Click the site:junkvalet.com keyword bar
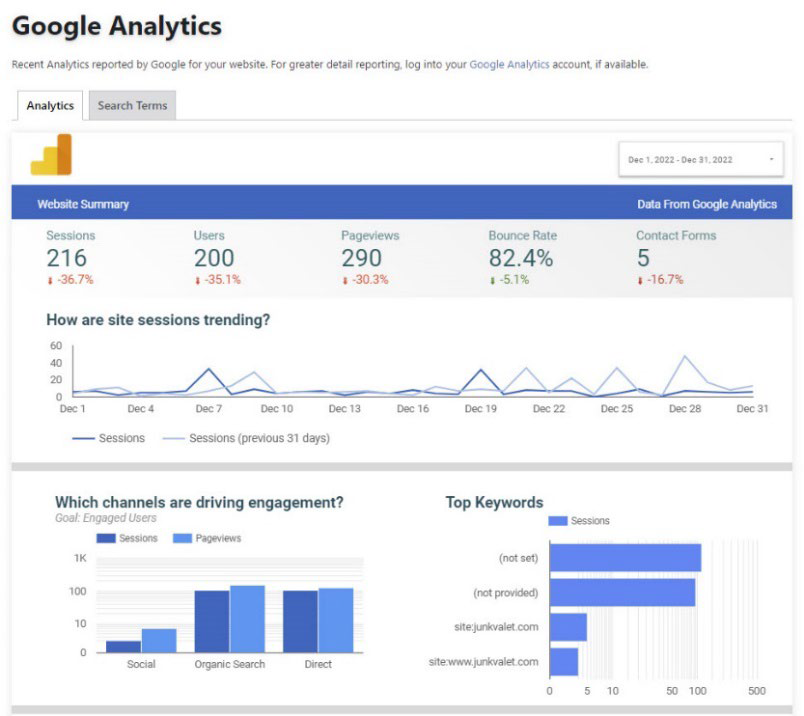 [x=568, y=627]
